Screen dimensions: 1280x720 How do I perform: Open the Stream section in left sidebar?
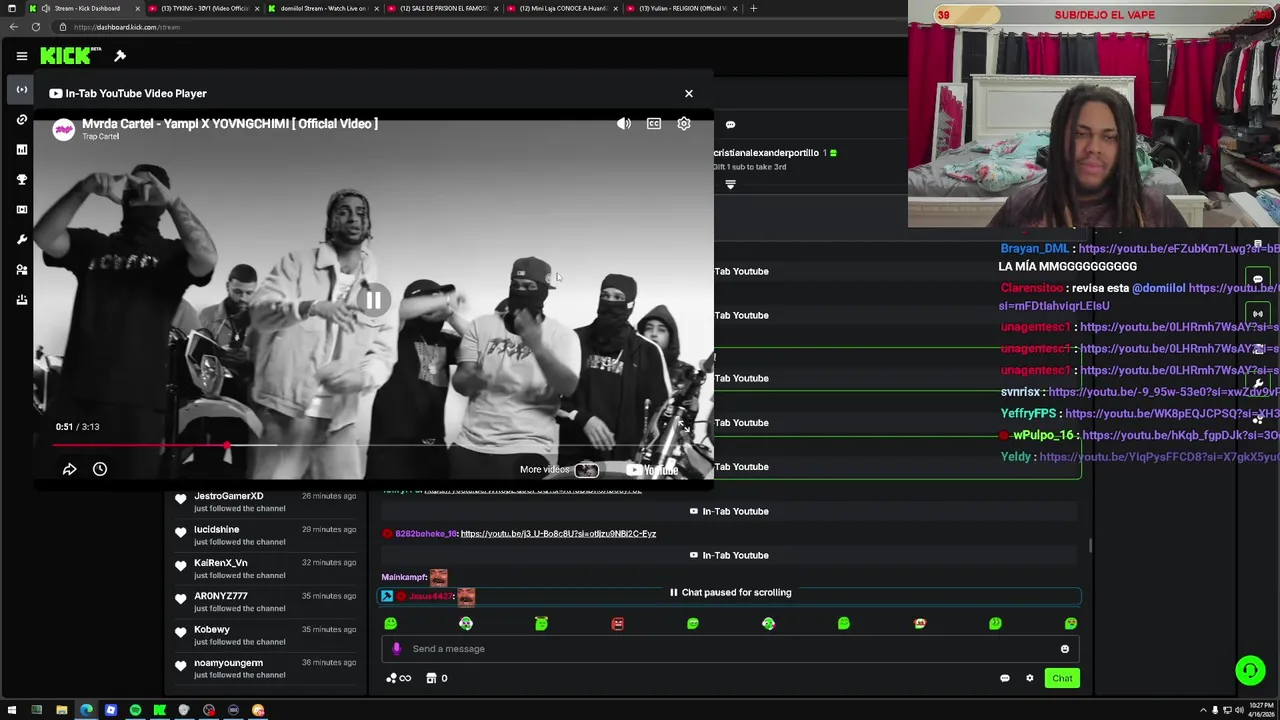point(22,90)
